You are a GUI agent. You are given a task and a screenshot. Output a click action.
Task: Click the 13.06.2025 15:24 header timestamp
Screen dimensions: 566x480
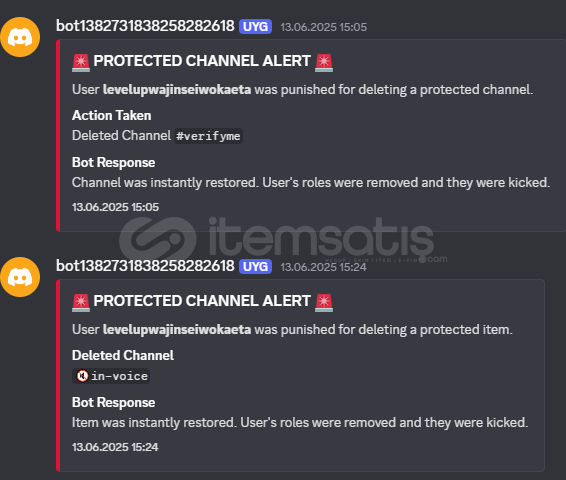pyautogui.click(x=323, y=267)
